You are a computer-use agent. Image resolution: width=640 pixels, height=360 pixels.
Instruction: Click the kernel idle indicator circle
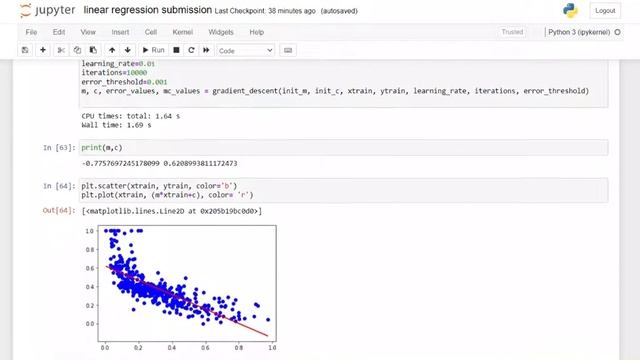coord(617,32)
